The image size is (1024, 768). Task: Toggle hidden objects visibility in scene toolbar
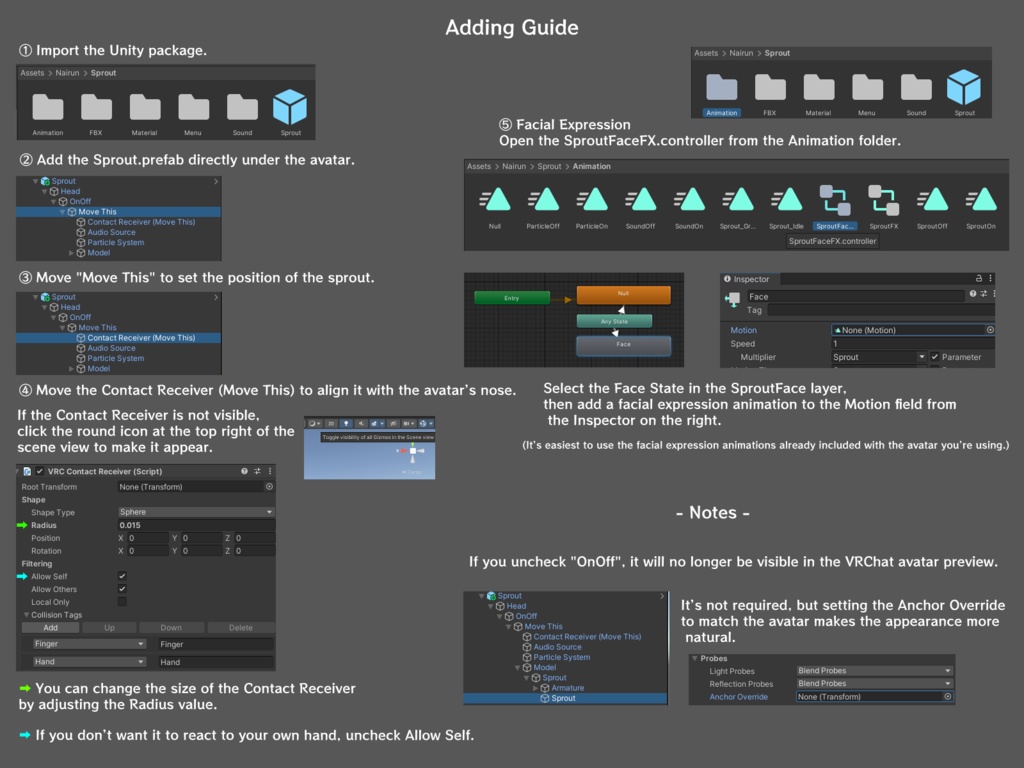tap(393, 424)
